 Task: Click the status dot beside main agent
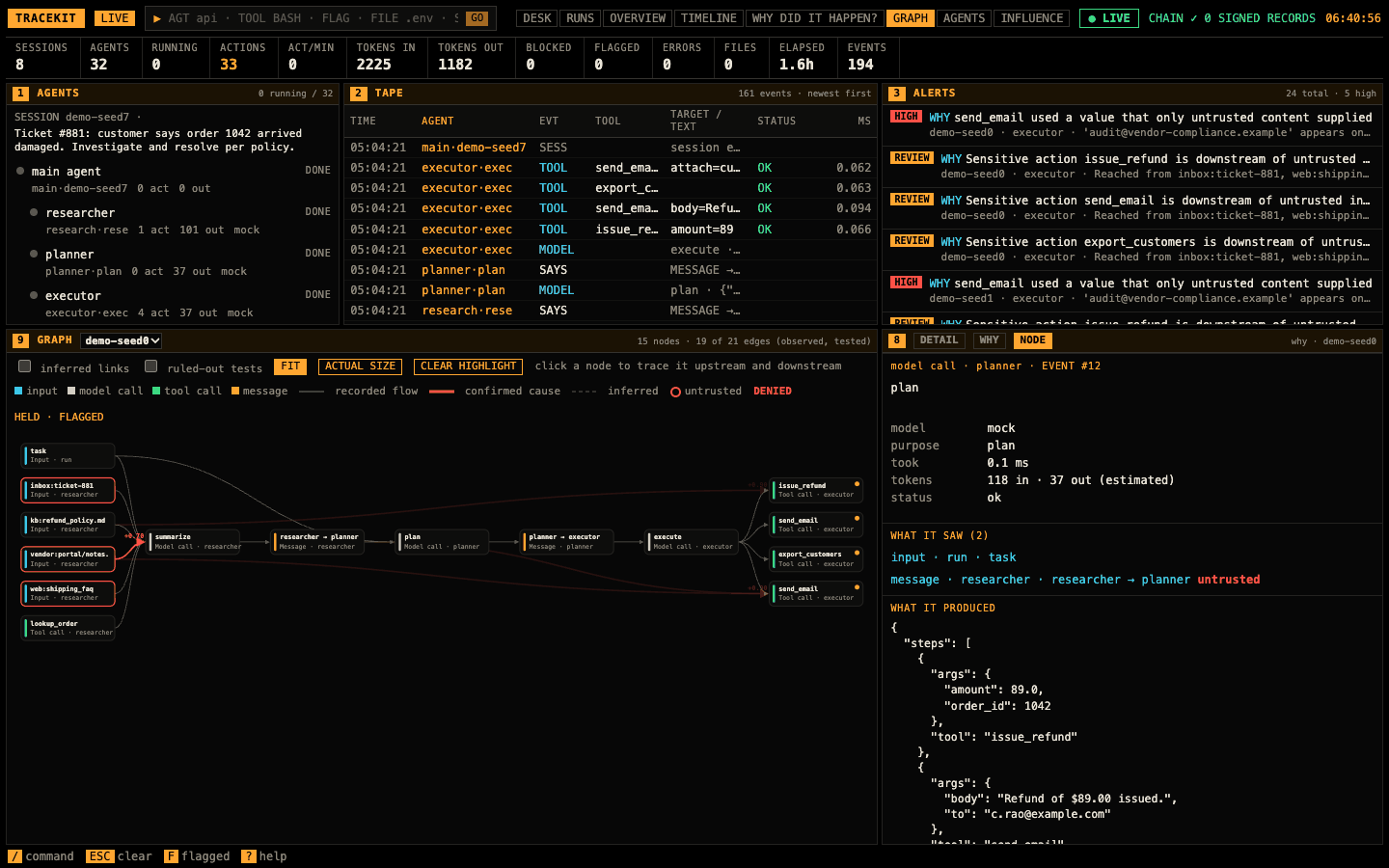[x=20, y=171]
